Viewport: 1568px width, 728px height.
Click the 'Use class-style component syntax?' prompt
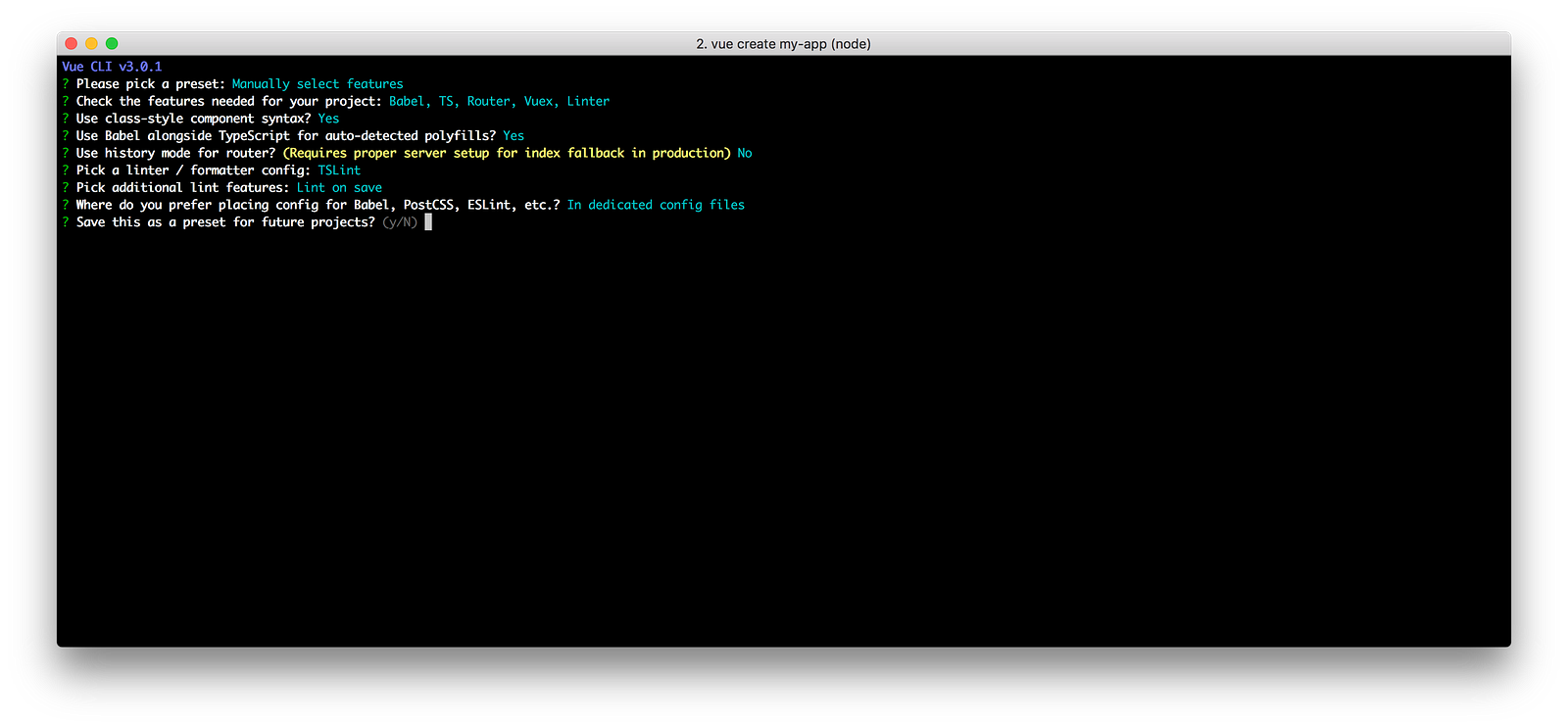point(193,119)
